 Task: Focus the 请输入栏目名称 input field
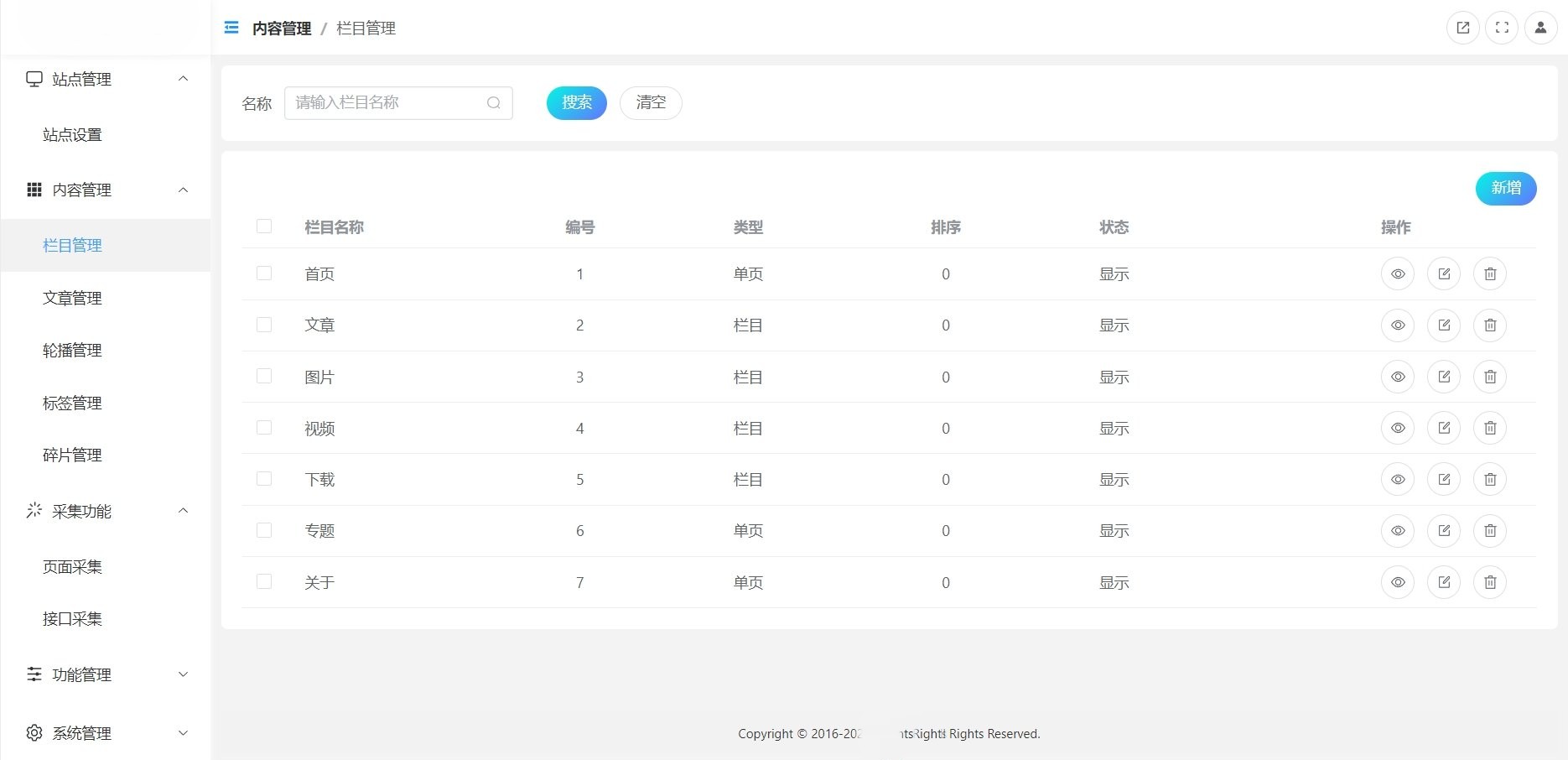pos(398,103)
